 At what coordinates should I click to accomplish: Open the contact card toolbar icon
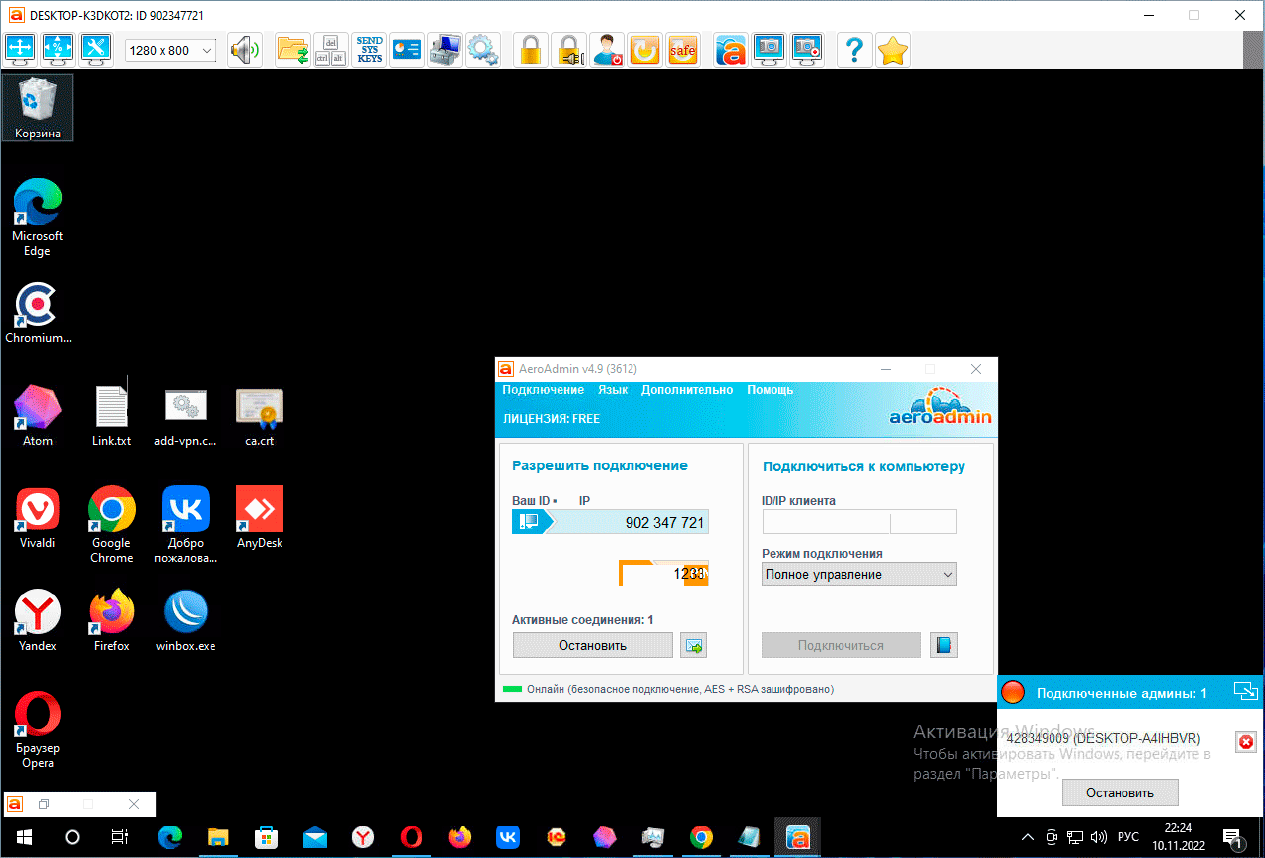(x=407, y=50)
